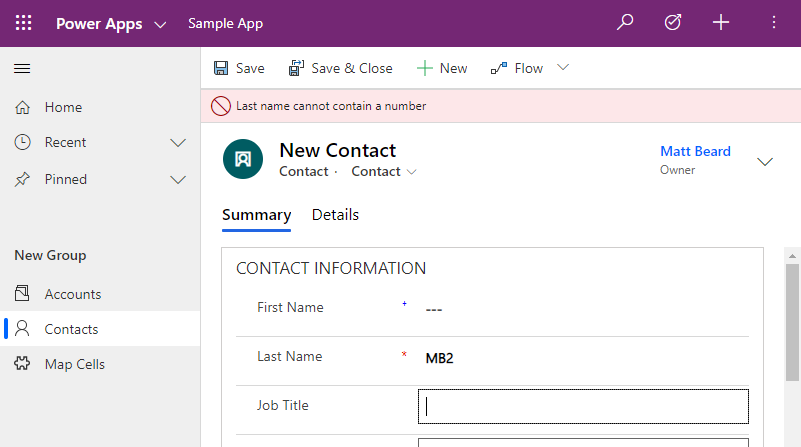This screenshot has height=447, width=801.
Task: Click the 'Job Title' field label
Action: pos(282,406)
